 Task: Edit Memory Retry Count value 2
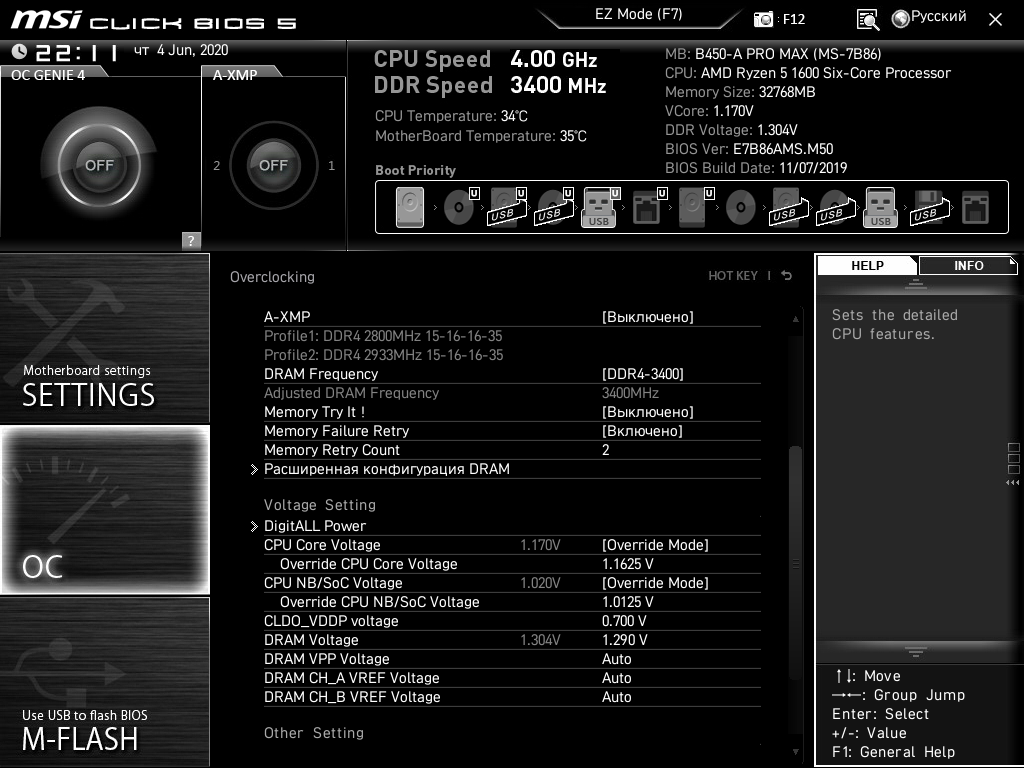coord(605,450)
